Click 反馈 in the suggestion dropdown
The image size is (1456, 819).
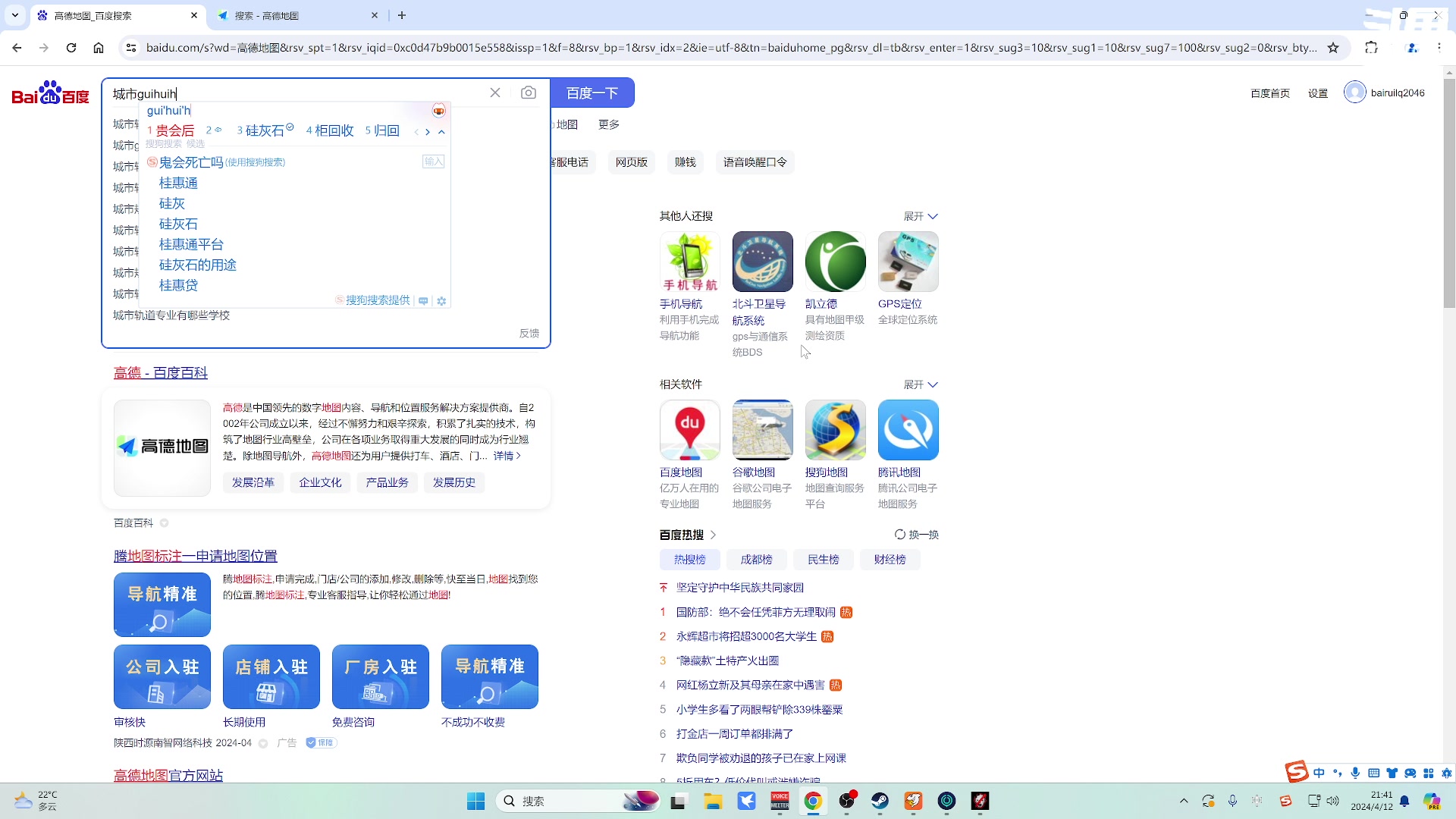click(x=529, y=333)
